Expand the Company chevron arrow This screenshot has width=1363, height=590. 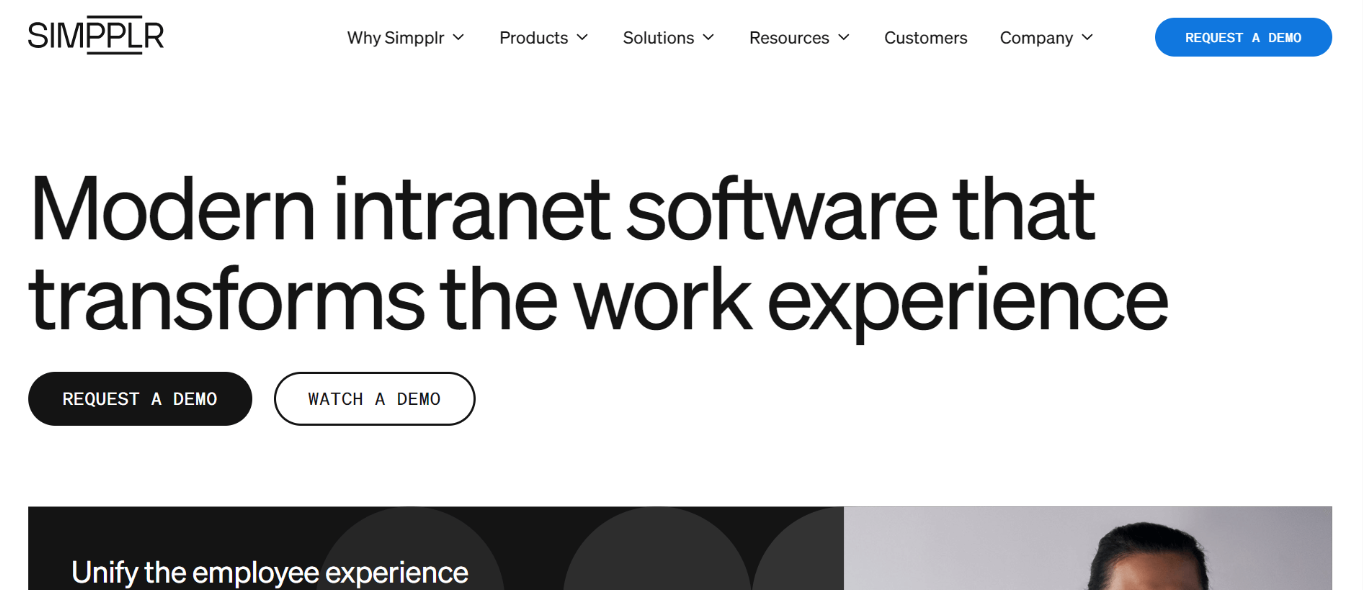pyautogui.click(x=1087, y=37)
